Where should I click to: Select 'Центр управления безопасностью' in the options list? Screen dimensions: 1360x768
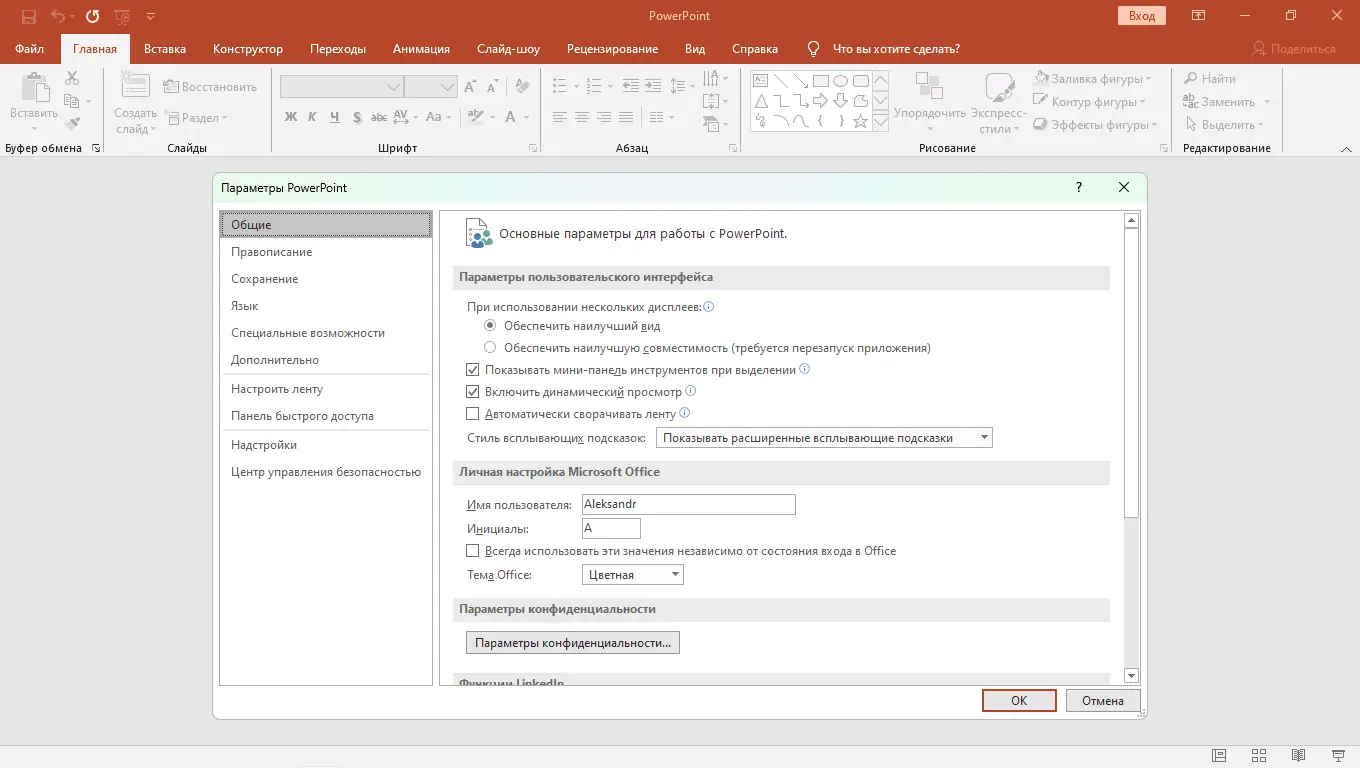coord(326,472)
